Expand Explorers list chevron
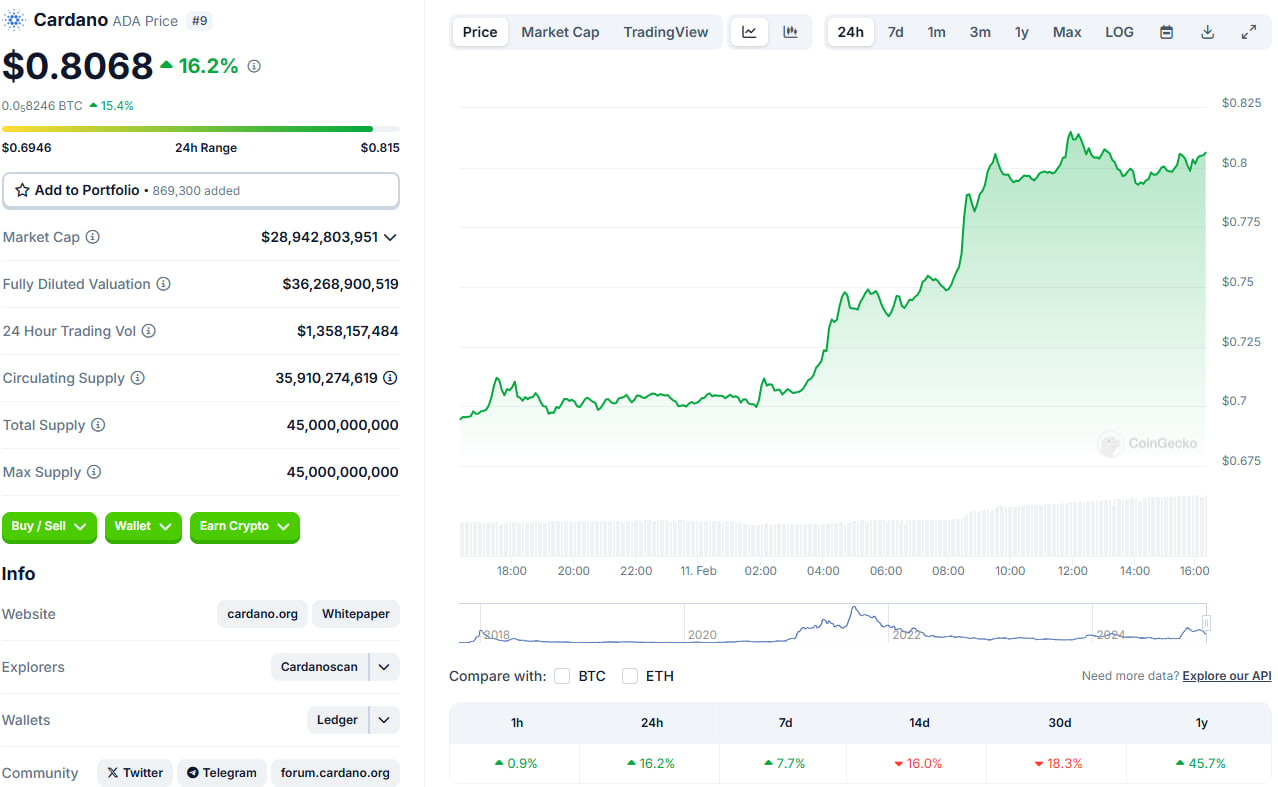Viewport: 1278px width, 787px height. pyautogui.click(x=384, y=667)
